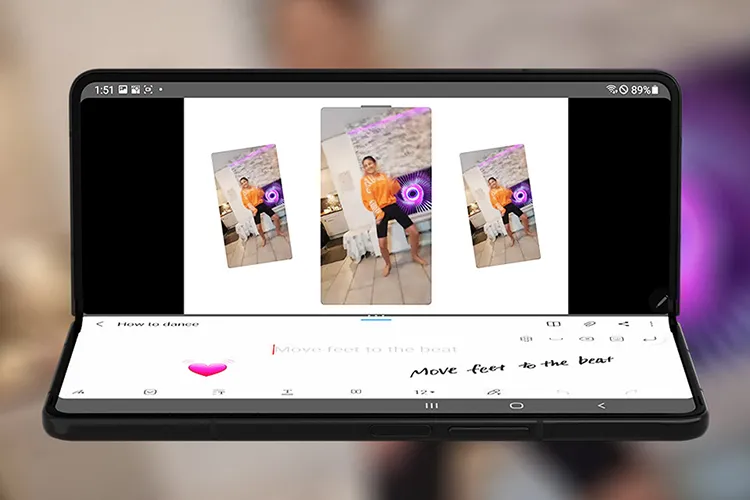Tap the paperclip attach icon
Screen dimensions: 750x500
tap(589, 324)
